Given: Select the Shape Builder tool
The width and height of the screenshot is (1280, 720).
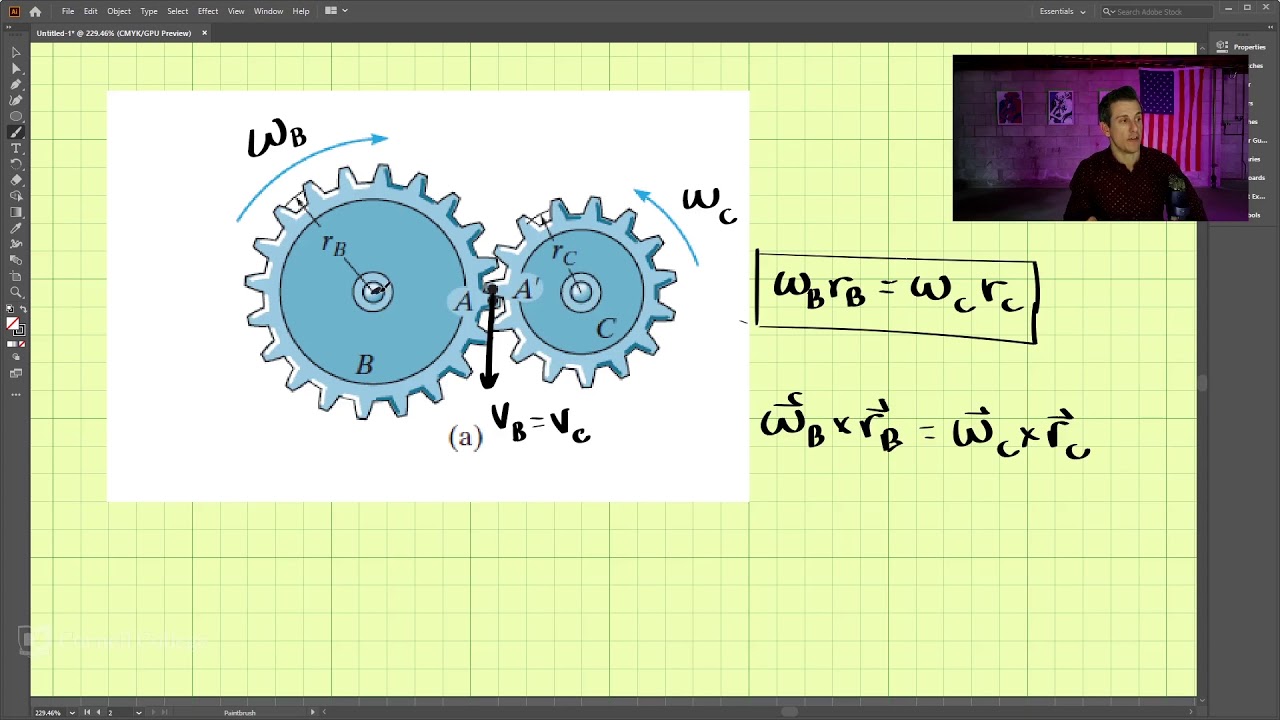Looking at the screenshot, I should click(16, 196).
